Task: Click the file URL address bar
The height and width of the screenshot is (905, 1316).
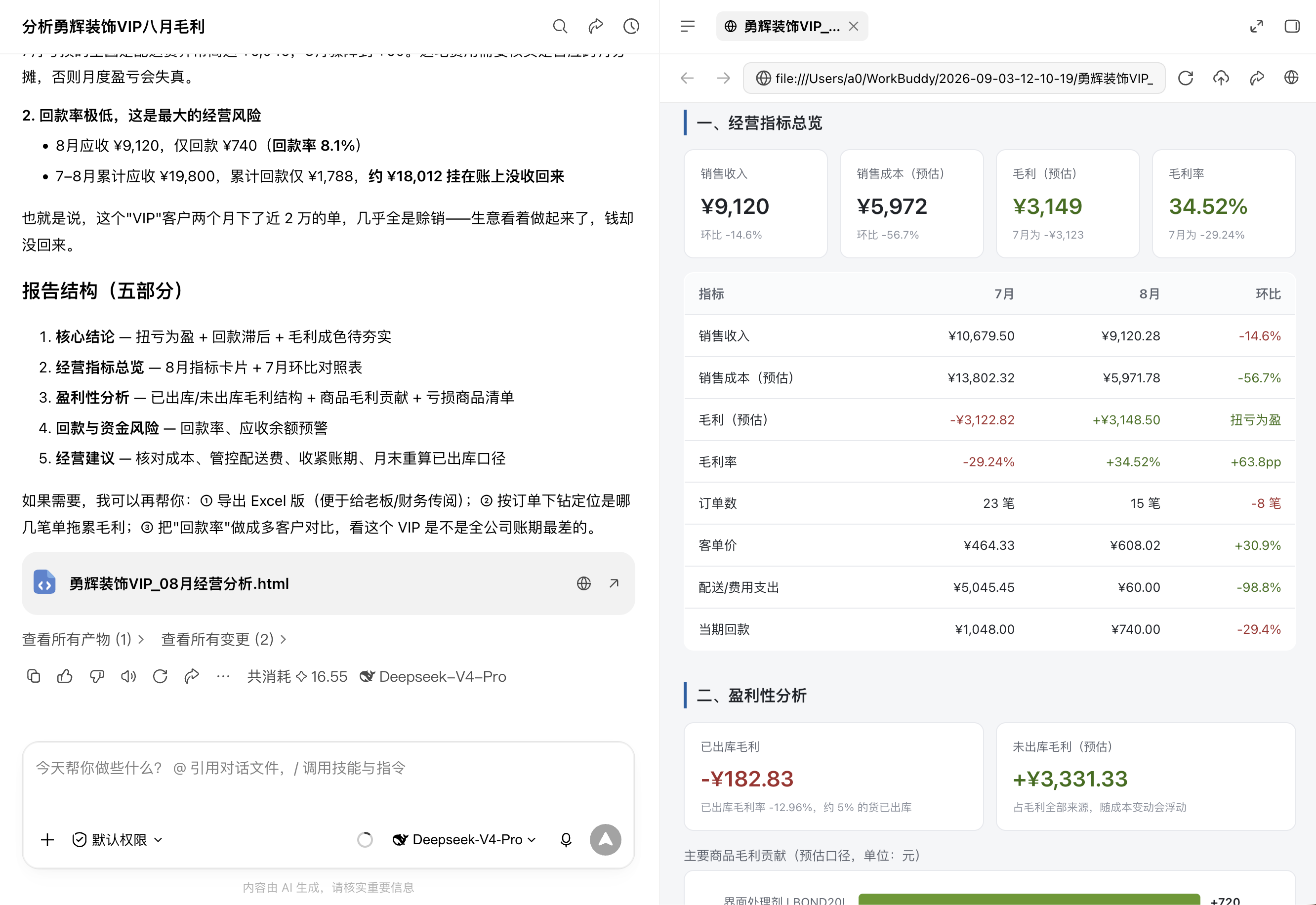Action: [x=954, y=78]
